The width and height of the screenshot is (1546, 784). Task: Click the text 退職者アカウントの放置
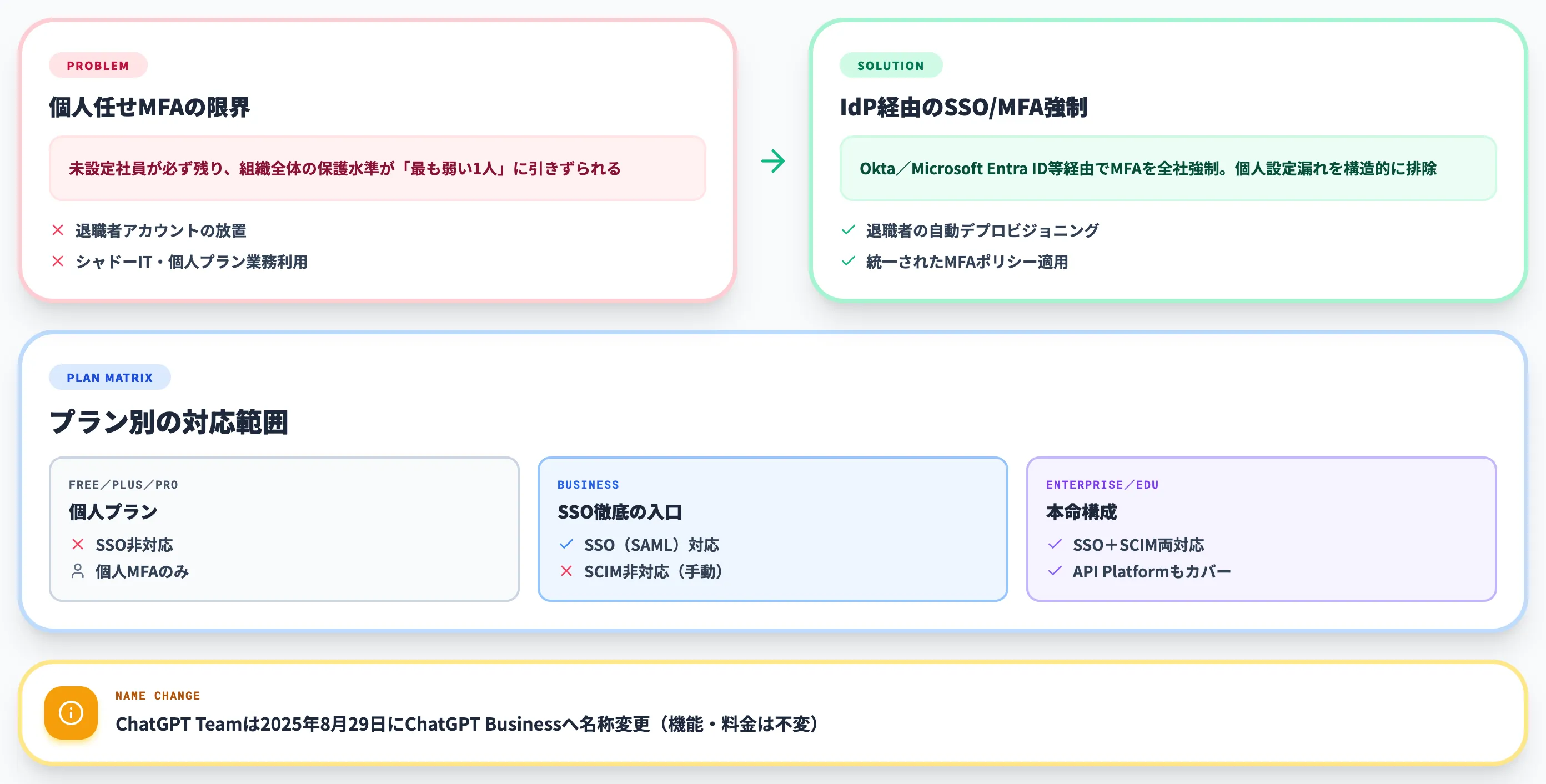tap(161, 230)
